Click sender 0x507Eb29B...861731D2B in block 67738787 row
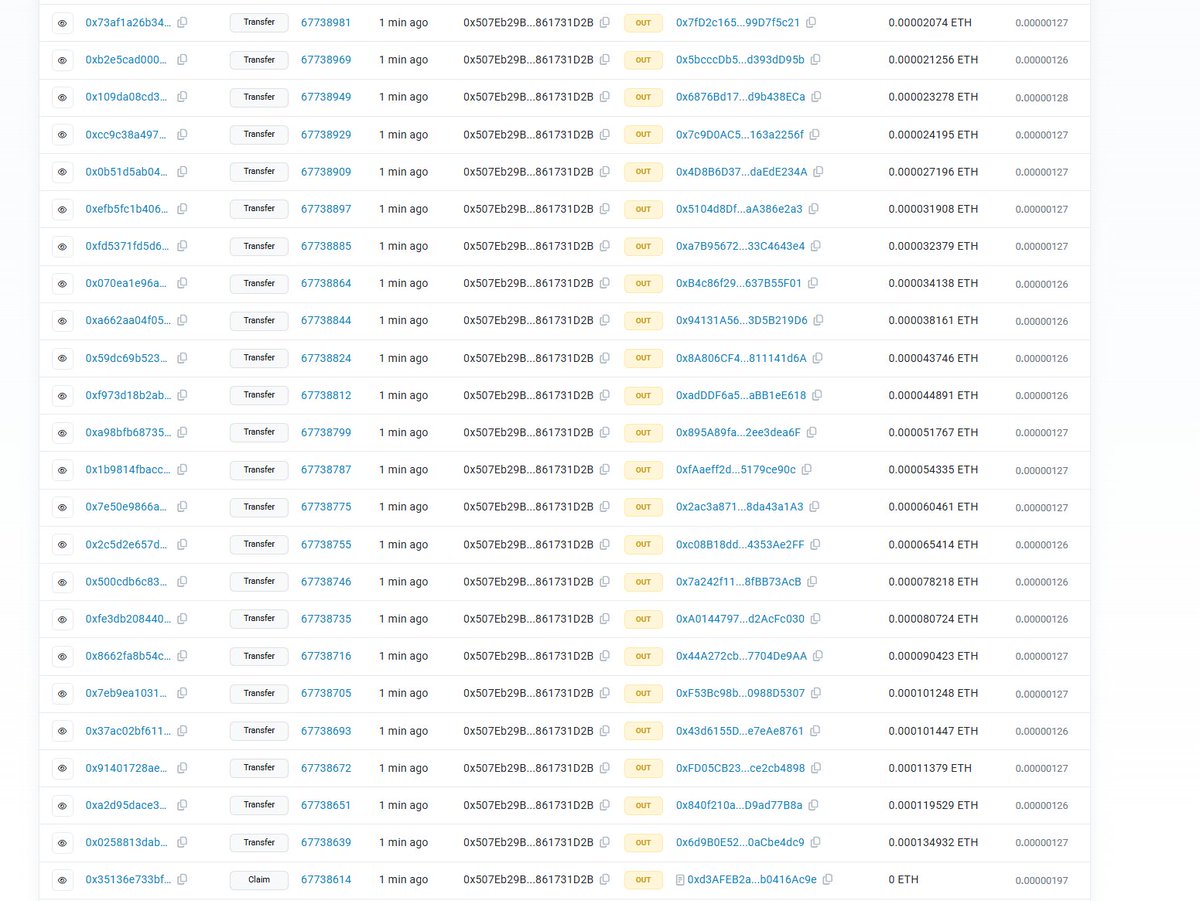The width and height of the screenshot is (1200, 901). pyautogui.click(x=528, y=470)
